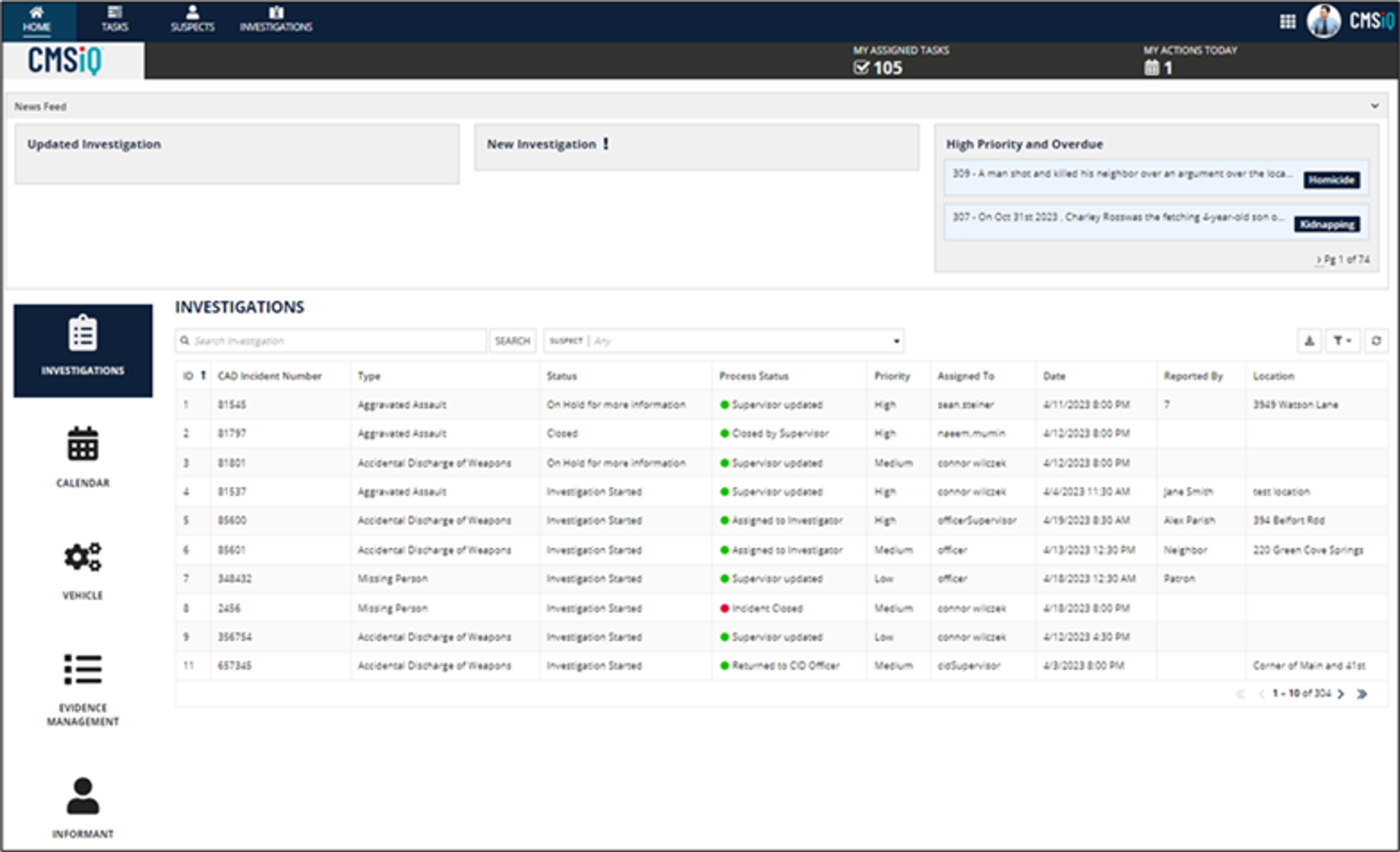Screen dimensions: 1400x852
Task: Open Investigations tab in top navigation bar
Action: pos(276,20)
